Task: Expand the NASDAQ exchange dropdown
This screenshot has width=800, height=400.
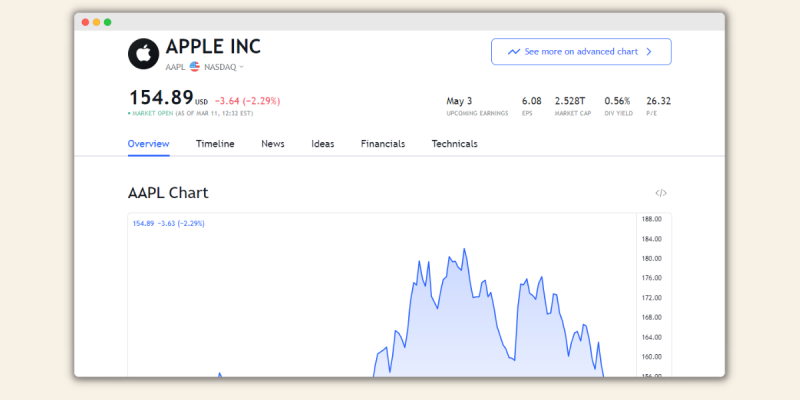Action: pos(241,67)
